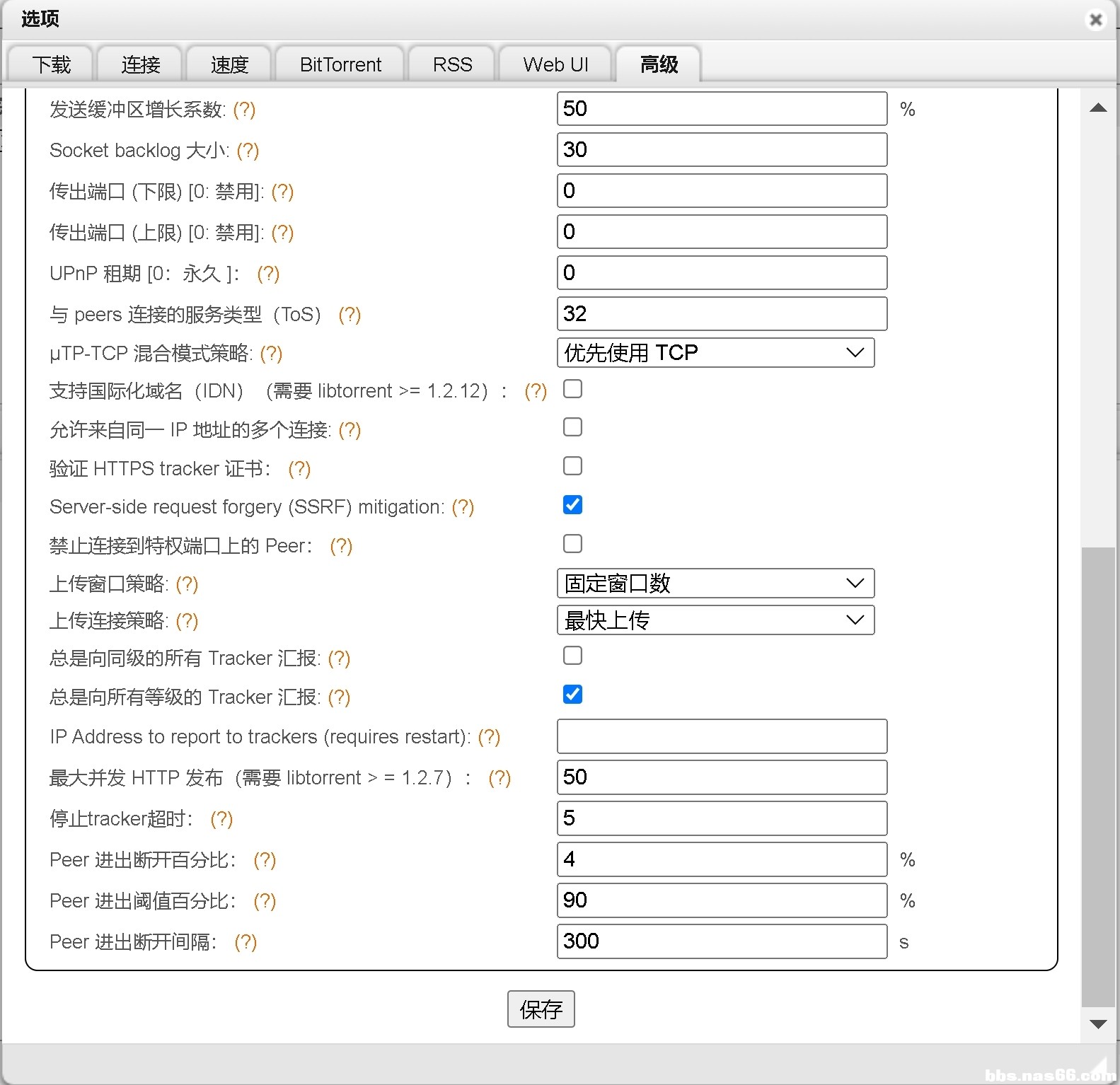Show help for 上传窗口策略
1120x1085 pixels.
pyautogui.click(x=187, y=584)
